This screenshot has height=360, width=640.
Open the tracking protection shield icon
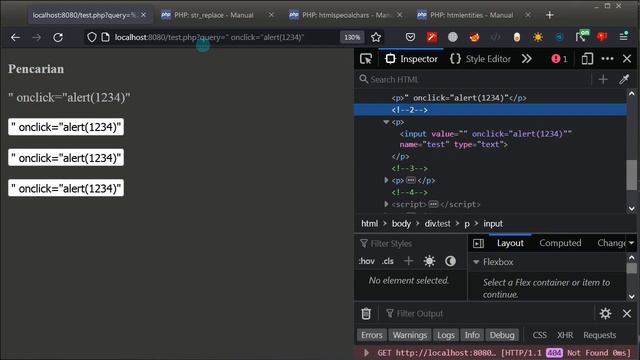click(x=92, y=38)
